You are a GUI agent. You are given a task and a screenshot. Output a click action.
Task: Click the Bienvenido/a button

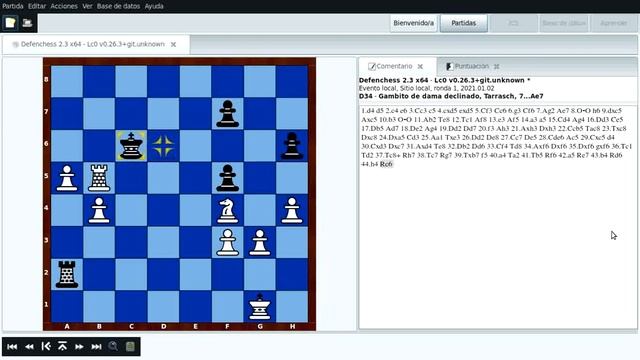click(413, 23)
